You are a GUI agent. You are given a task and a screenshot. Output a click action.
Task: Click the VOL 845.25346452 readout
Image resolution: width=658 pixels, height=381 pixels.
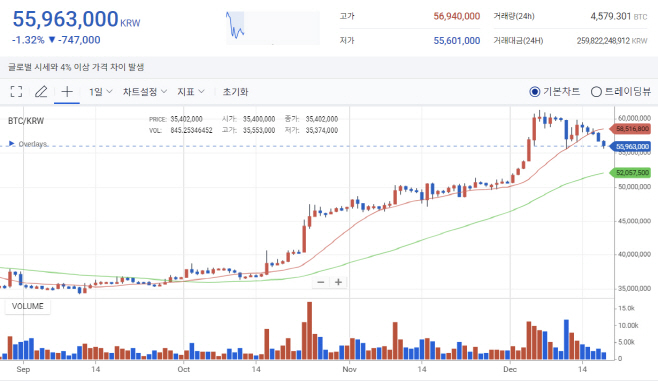[180, 130]
